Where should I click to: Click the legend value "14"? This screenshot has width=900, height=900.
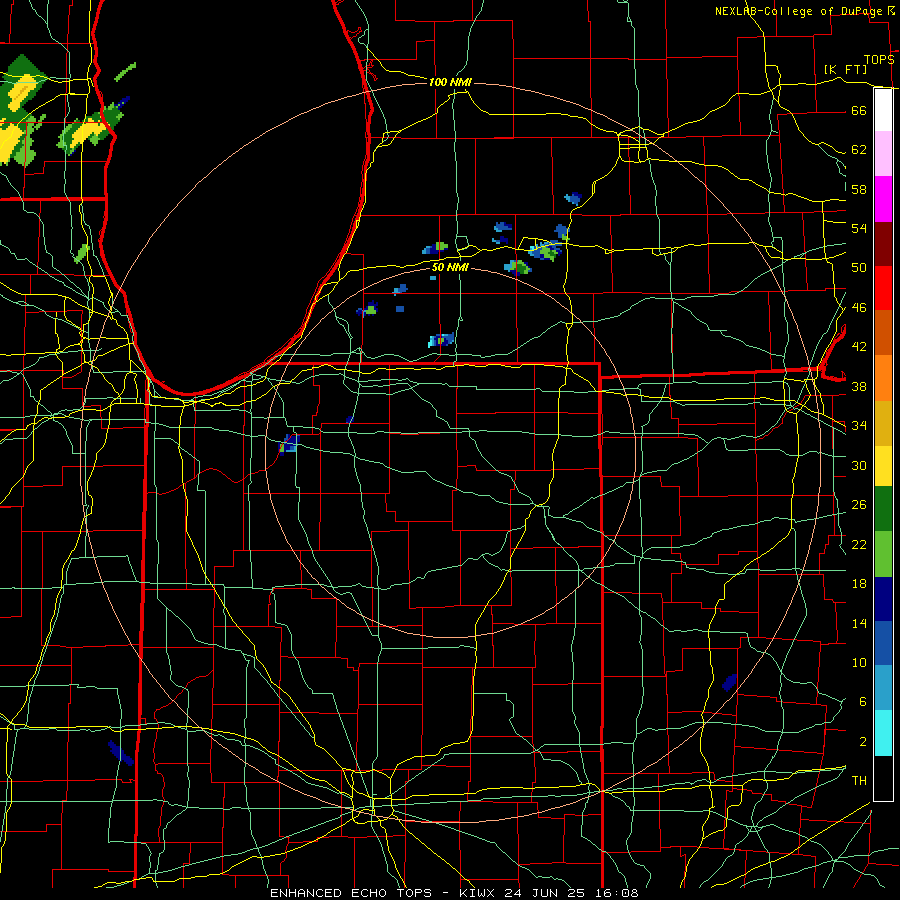pos(859,623)
